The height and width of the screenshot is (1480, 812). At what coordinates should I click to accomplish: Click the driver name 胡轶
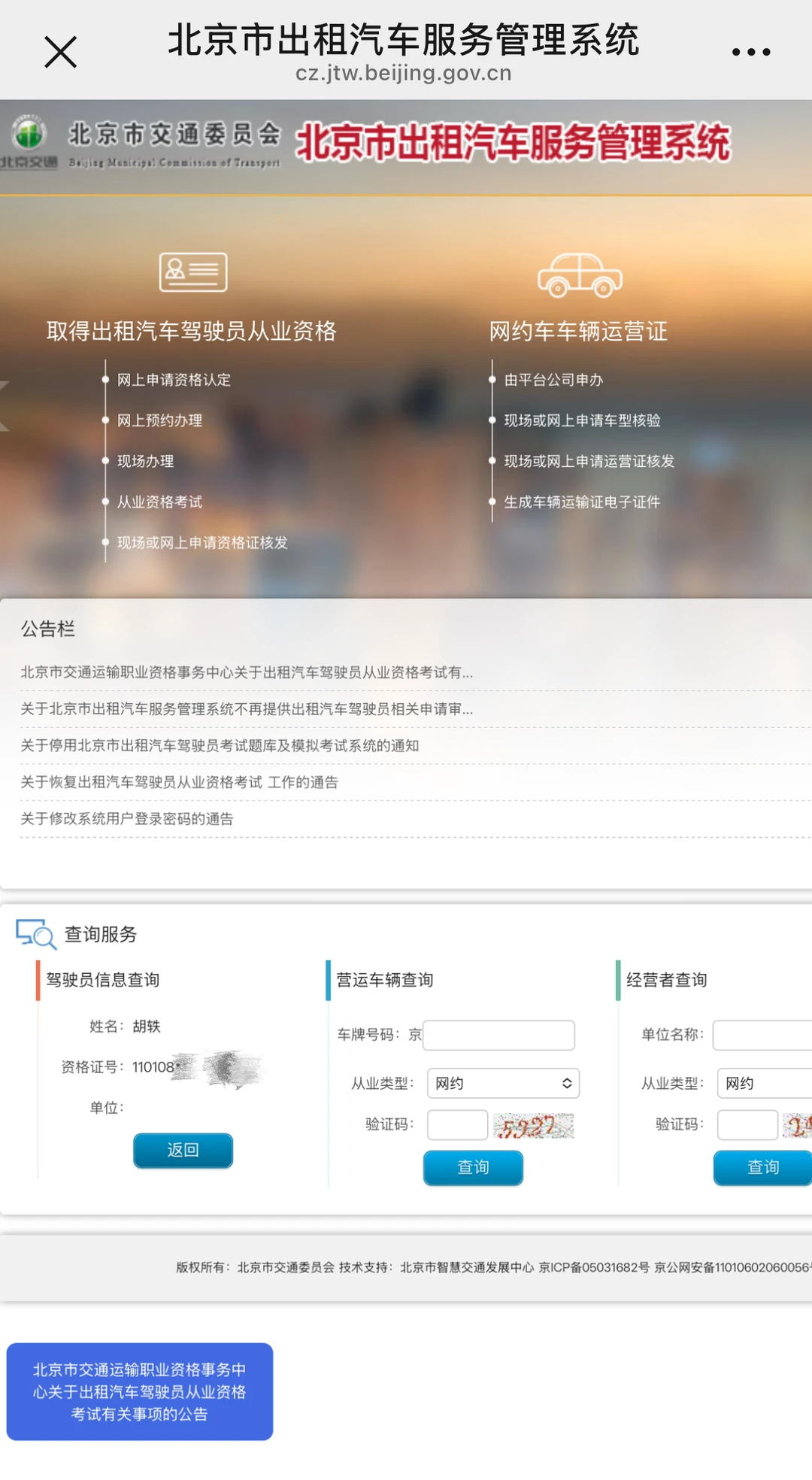pyautogui.click(x=147, y=1027)
